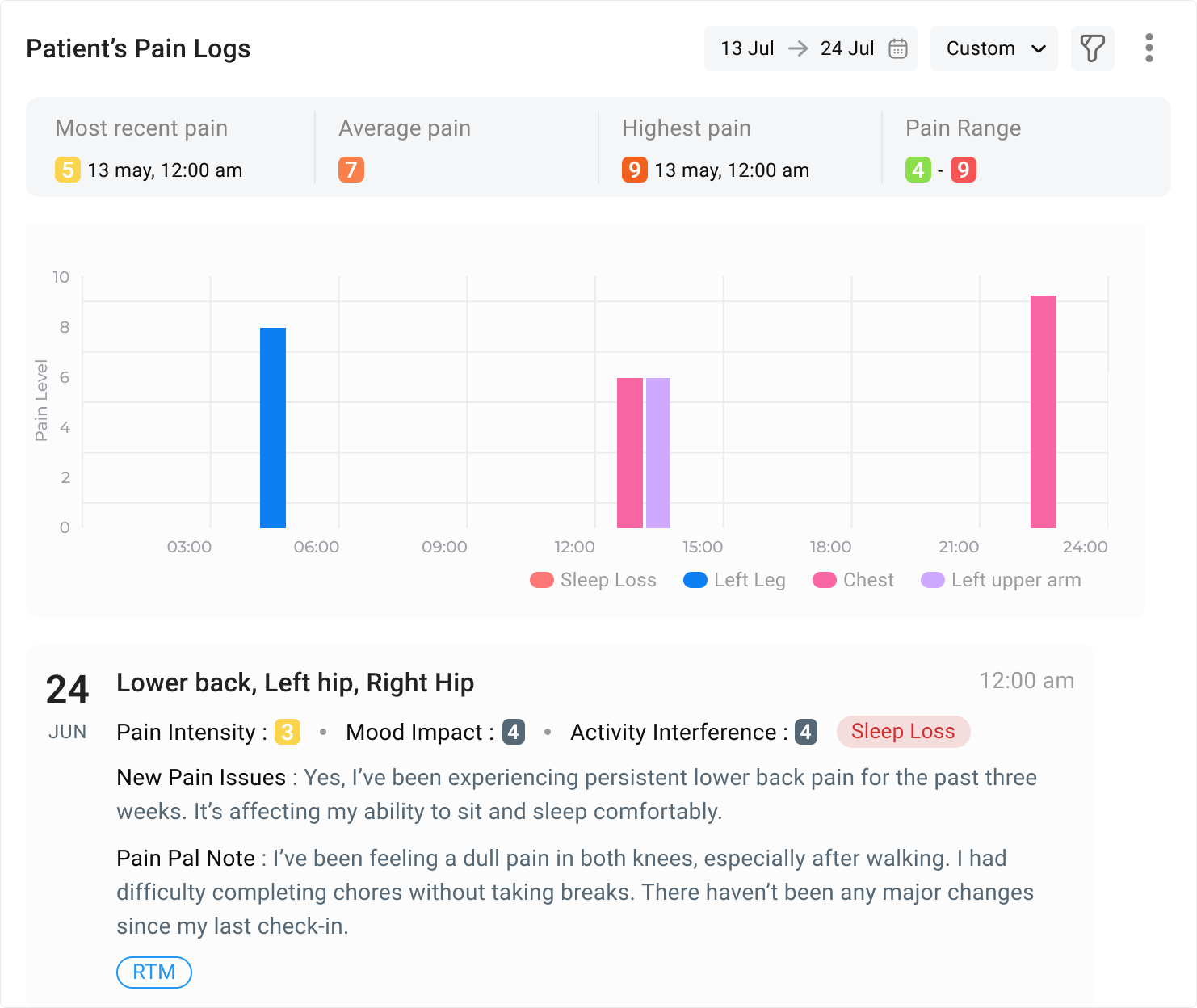Click the filter funnel icon
Image resolution: width=1197 pixels, height=1008 pixels.
(x=1092, y=48)
